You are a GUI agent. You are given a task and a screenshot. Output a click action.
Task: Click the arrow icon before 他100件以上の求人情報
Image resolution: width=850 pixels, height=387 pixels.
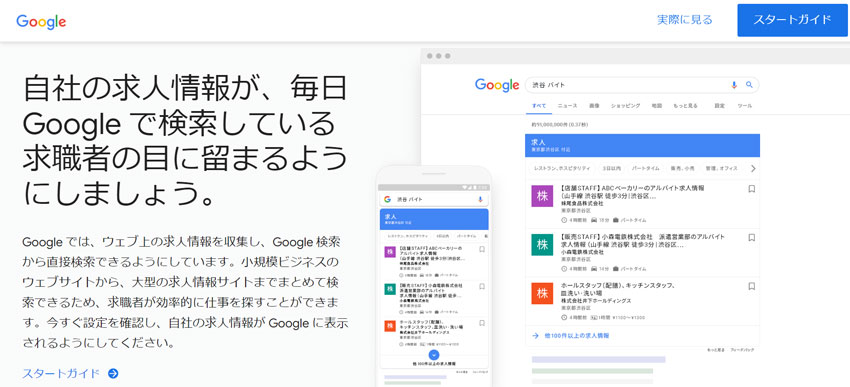535,336
